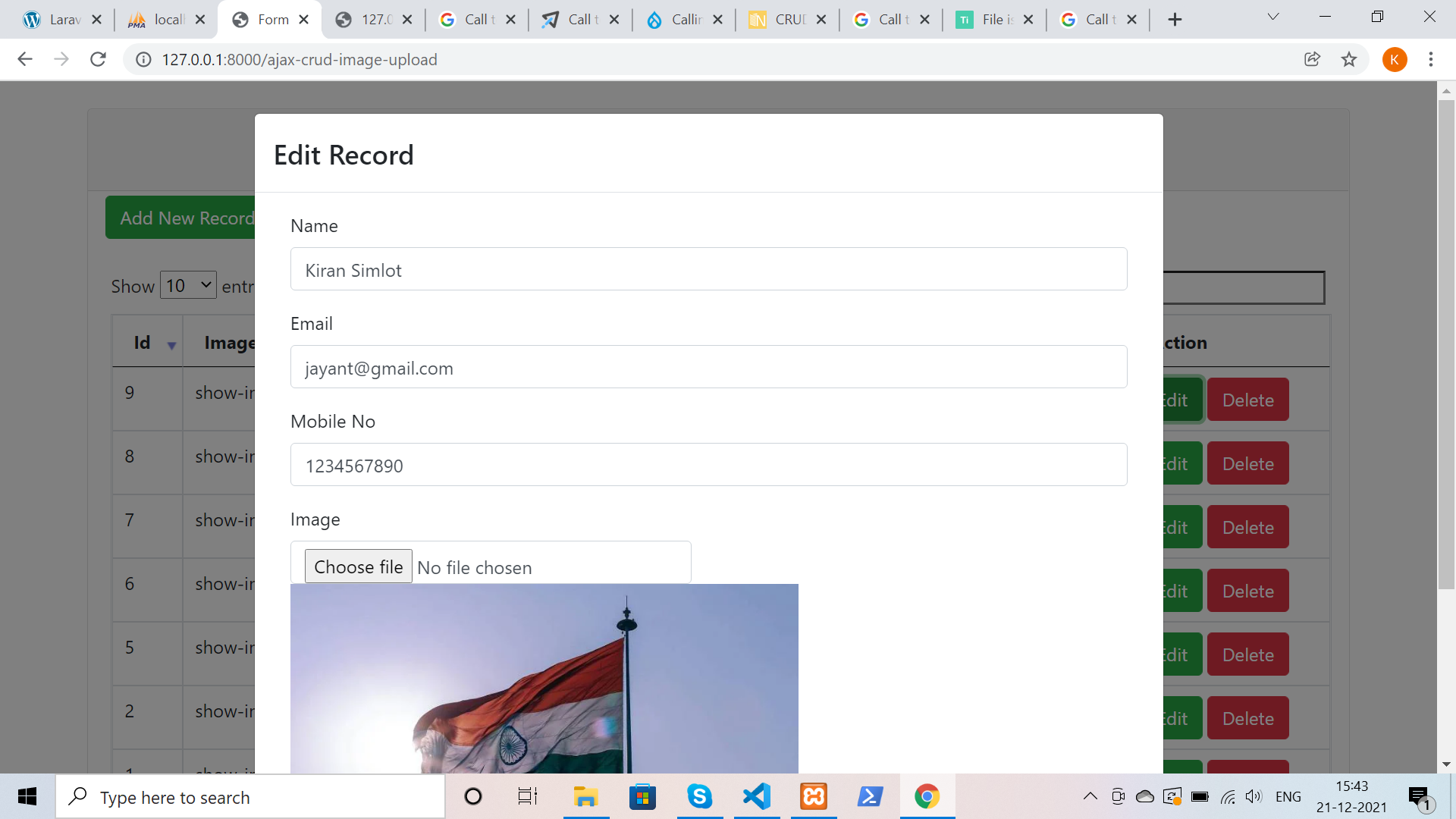Open the tab search chevron
1456x819 pixels.
(x=1273, y=17)
